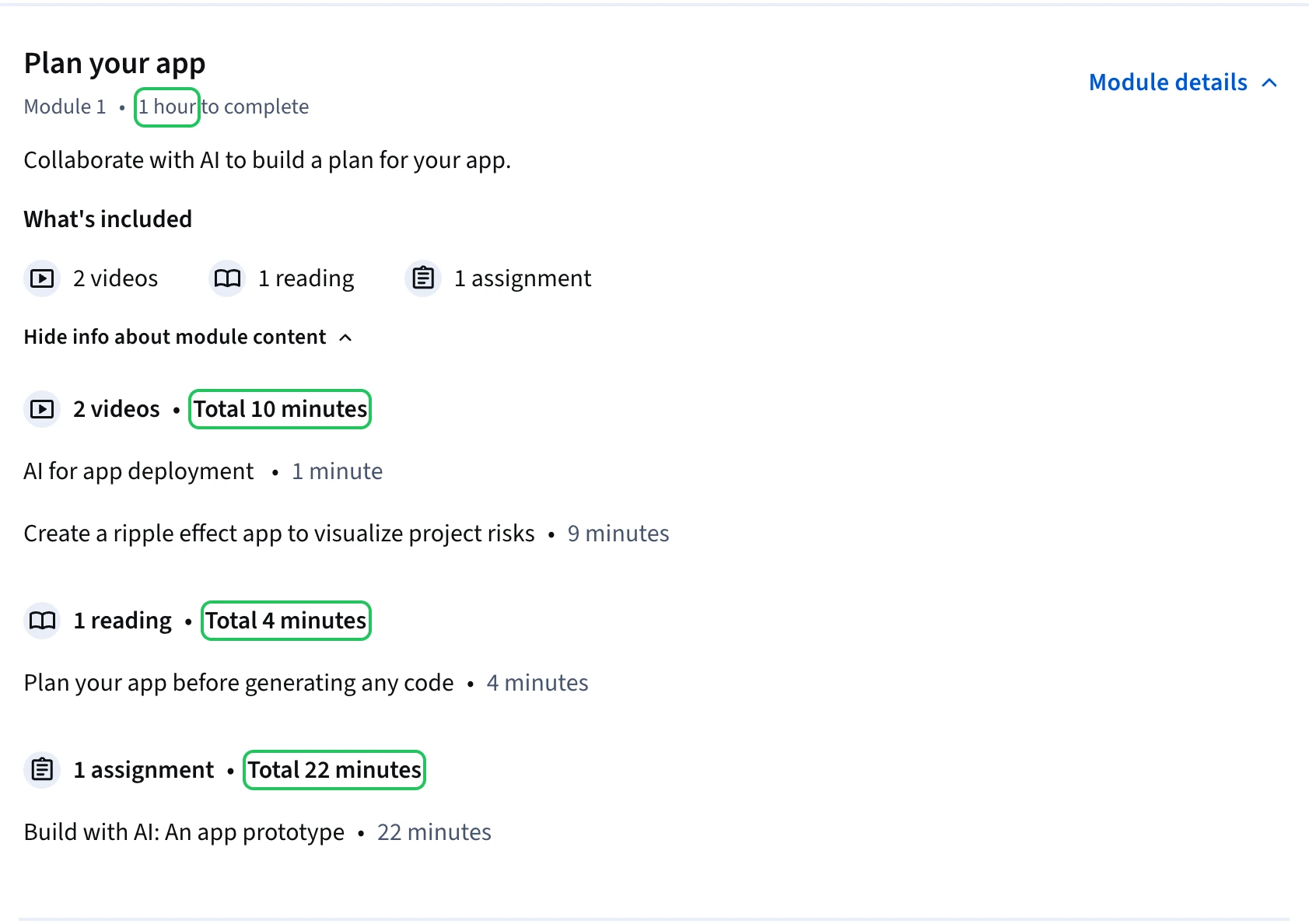Viewport: 1309px width, 924px height.
Task: Click the '1 minute' duration text
Action: click(x=337, y=471)
